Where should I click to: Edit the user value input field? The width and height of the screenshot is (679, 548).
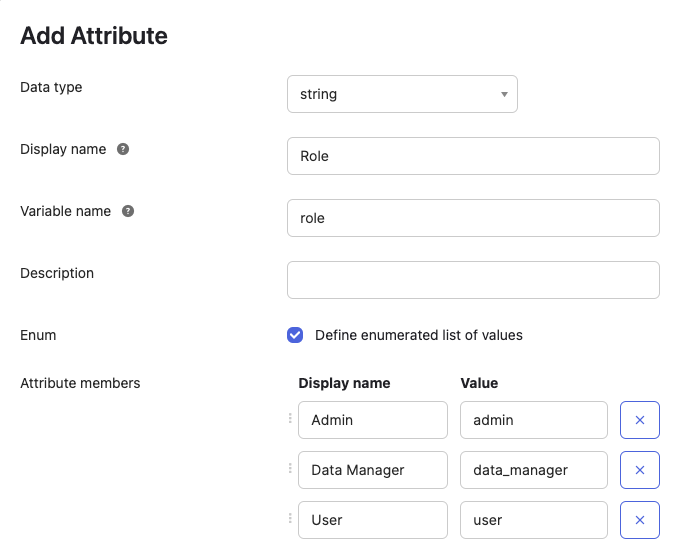[x=533, y=520]
